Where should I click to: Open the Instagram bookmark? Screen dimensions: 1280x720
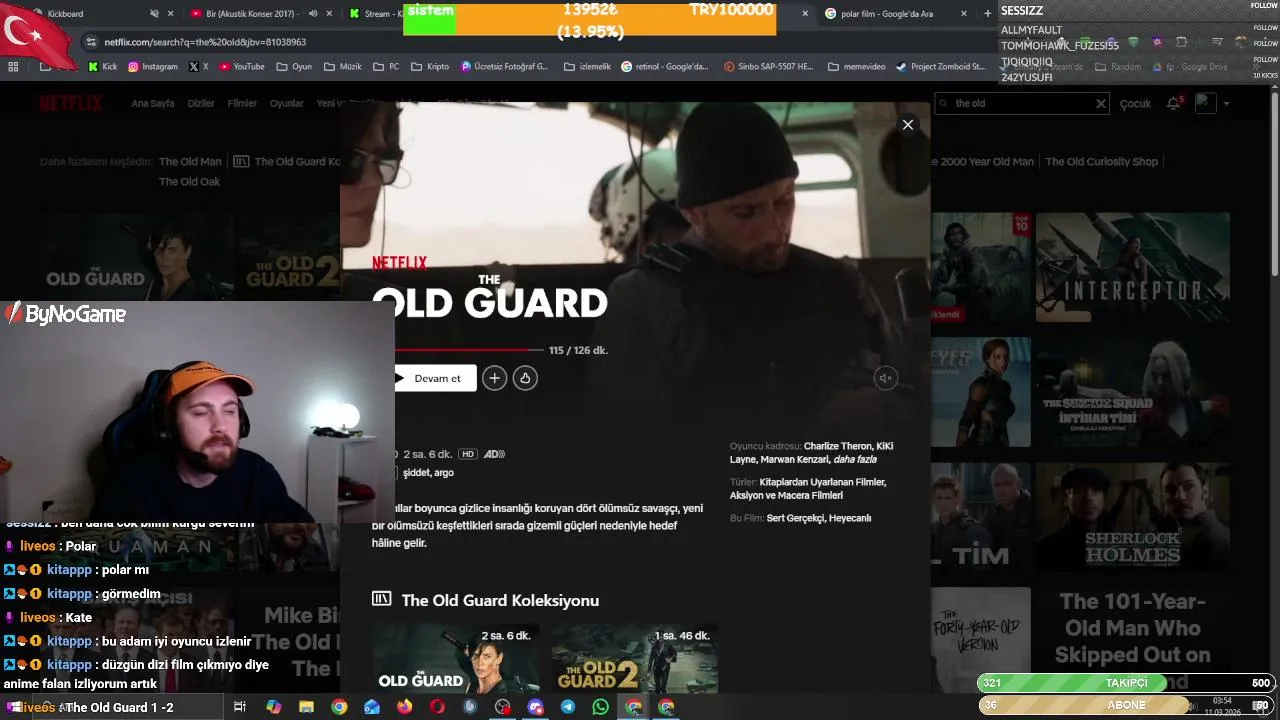152,67
